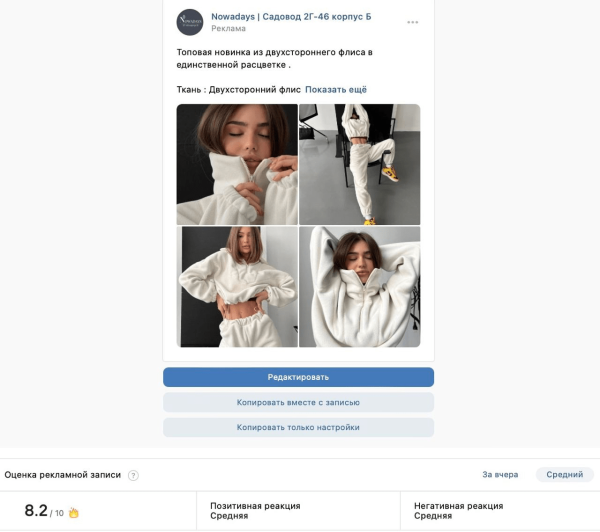Open the photo with yellow sneakers
The height and width of the screenshot is (532, 600).
click(360, 164)
